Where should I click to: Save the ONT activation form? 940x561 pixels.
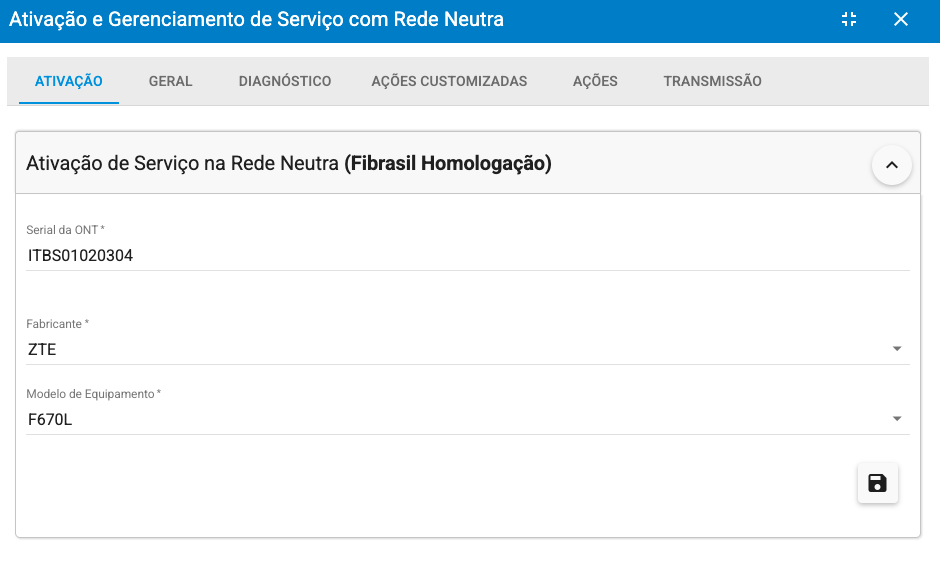(x=877, y=484)
